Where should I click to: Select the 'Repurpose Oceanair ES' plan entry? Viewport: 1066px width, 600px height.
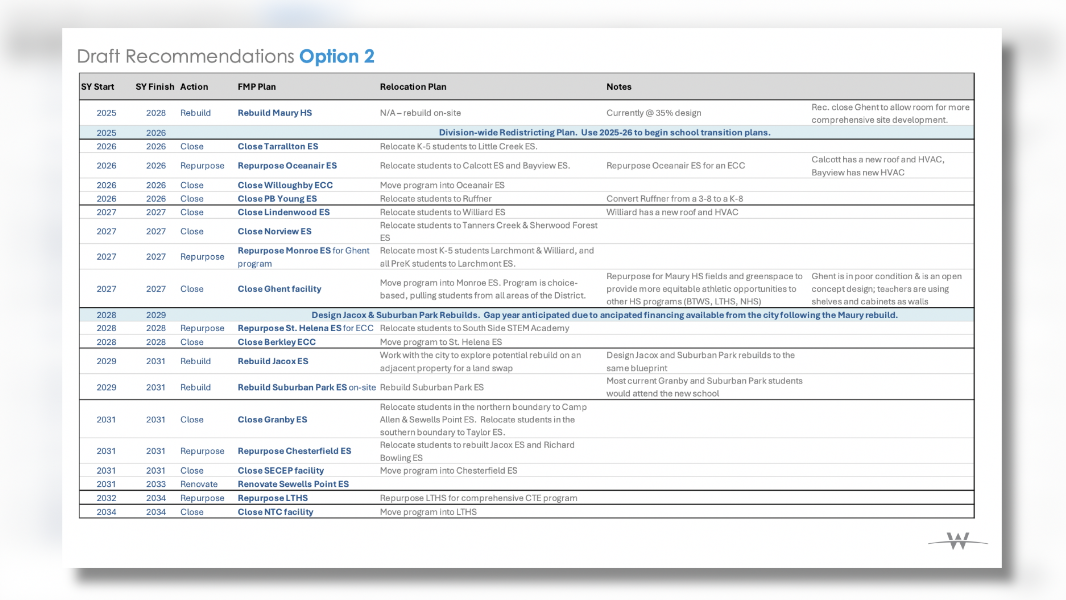(x=286, y=165)
